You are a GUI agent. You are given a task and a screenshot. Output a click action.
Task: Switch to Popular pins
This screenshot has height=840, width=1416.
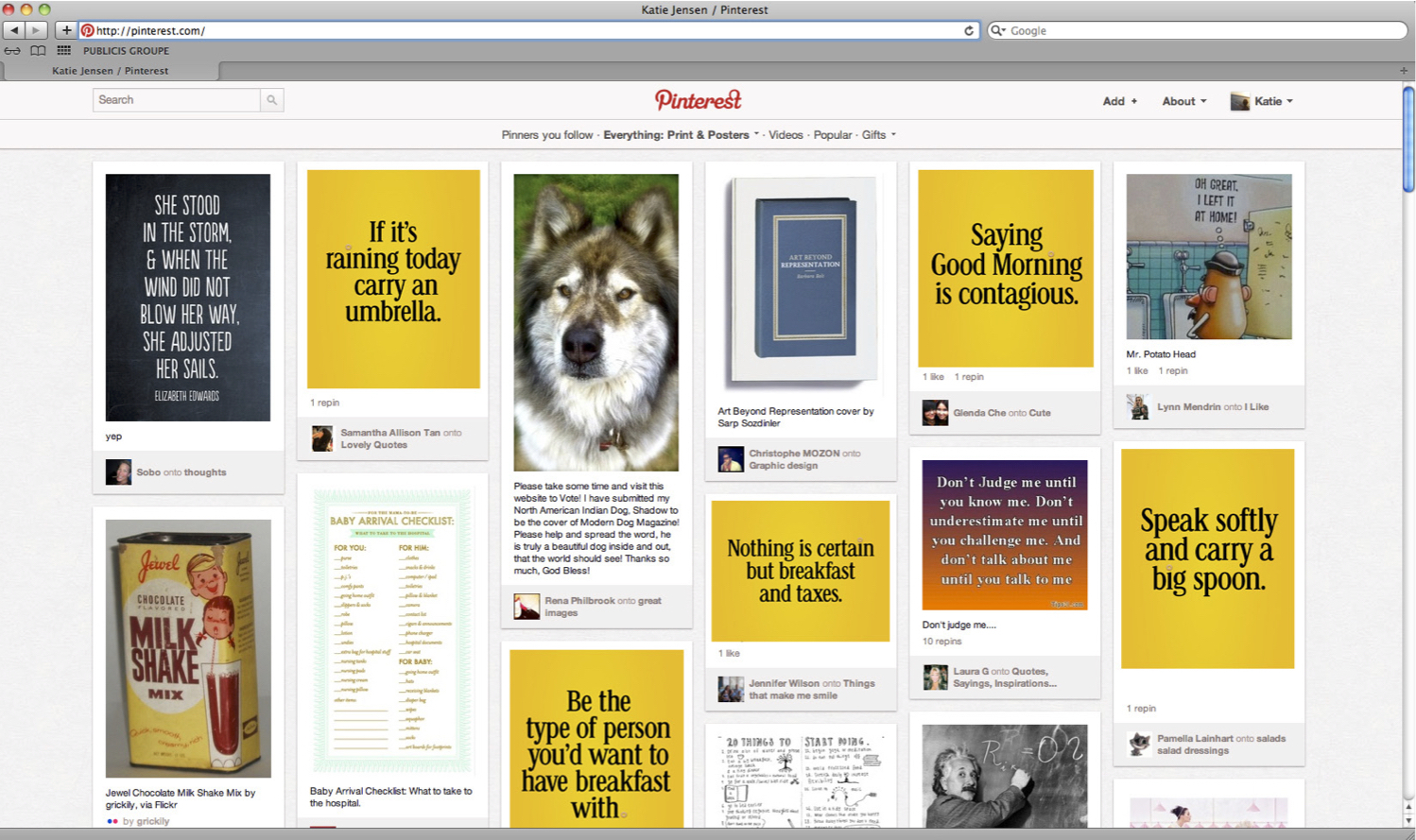click(x=833, y=135)
